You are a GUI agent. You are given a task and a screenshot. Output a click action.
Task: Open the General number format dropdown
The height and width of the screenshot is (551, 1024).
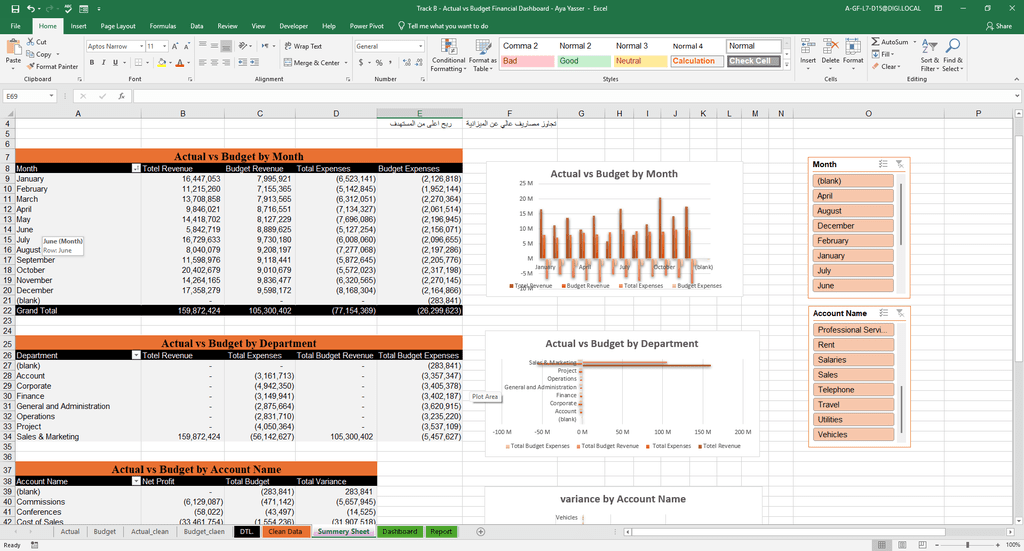pos(421,46)
